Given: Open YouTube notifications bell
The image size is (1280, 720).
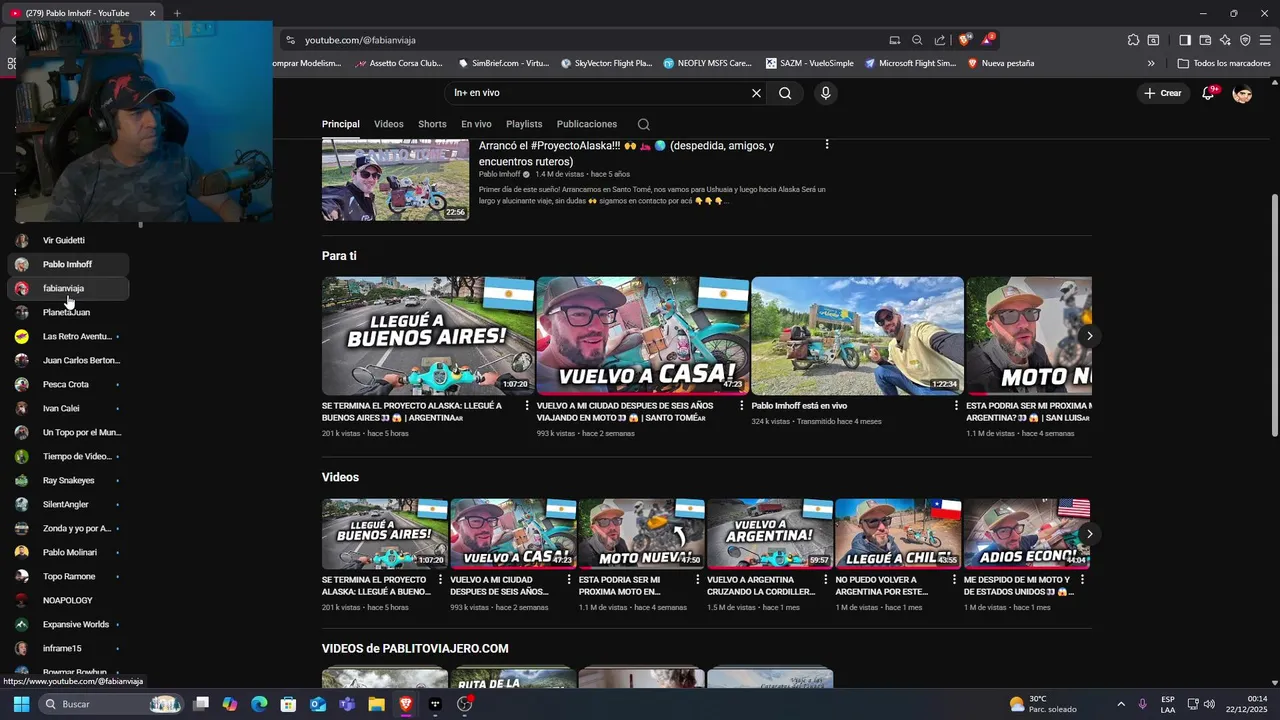Looking at the screenshot, I should pos(1208,93).
